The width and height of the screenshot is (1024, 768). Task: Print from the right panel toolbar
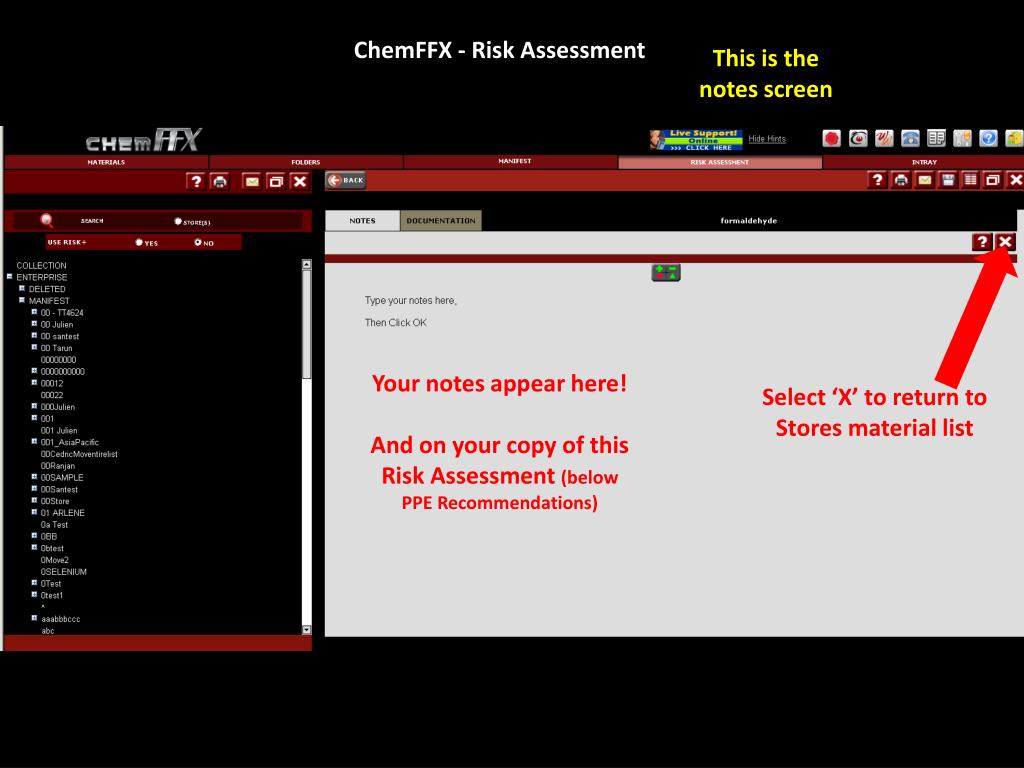[901, 180]
